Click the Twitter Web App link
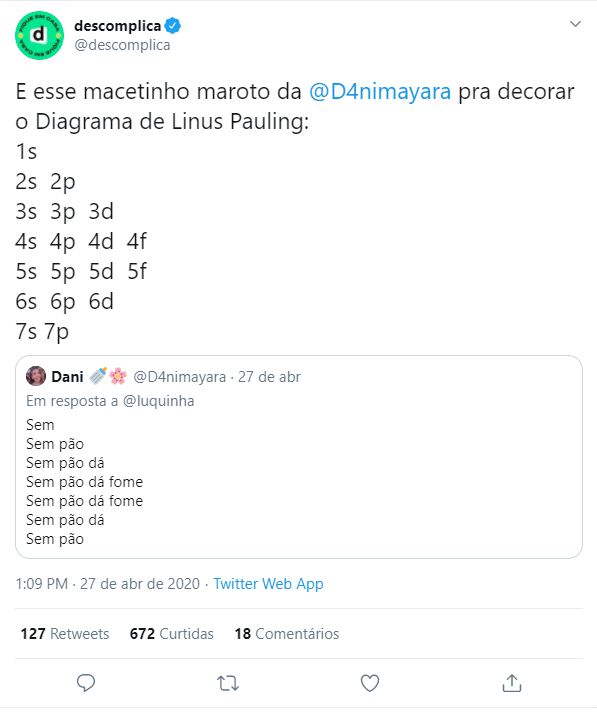The image size is (597, 712). tap(268, 583)
